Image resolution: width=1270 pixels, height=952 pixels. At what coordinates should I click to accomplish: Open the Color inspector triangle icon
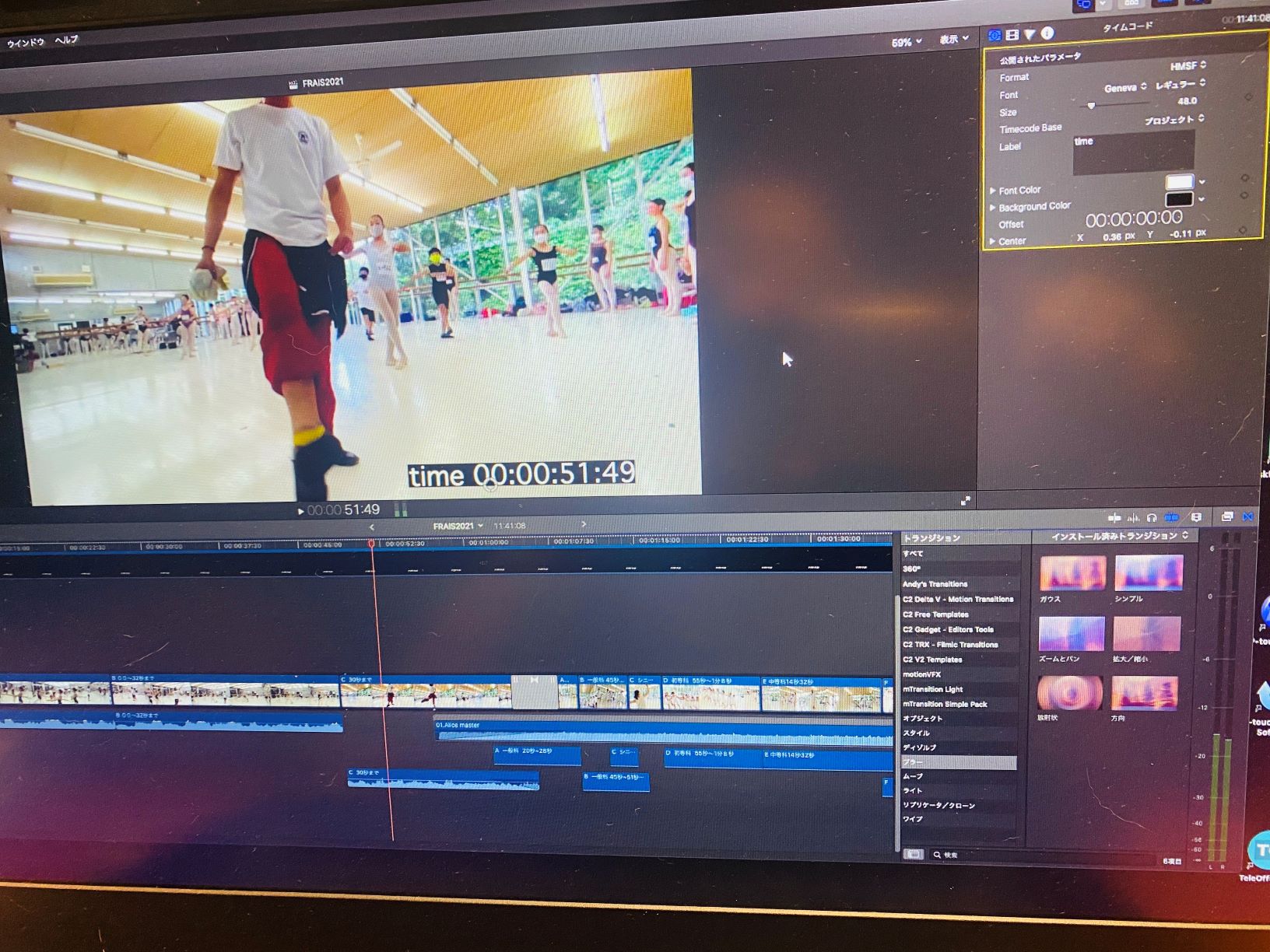click(1030, 34)
